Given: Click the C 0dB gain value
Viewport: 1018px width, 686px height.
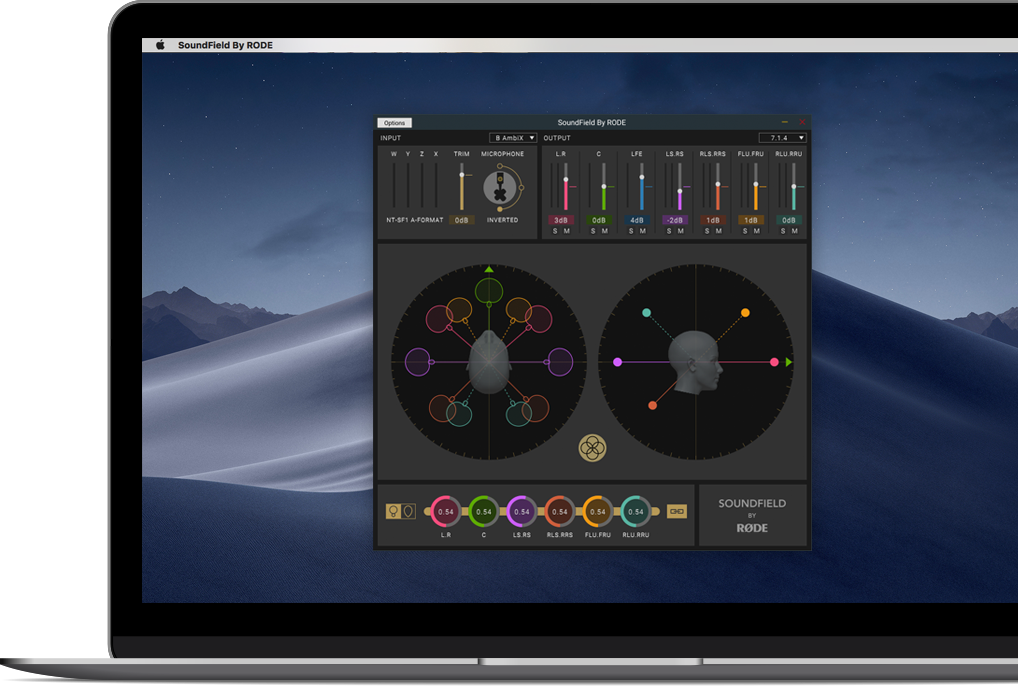Looking at the screenshot, I should point(599,220).
